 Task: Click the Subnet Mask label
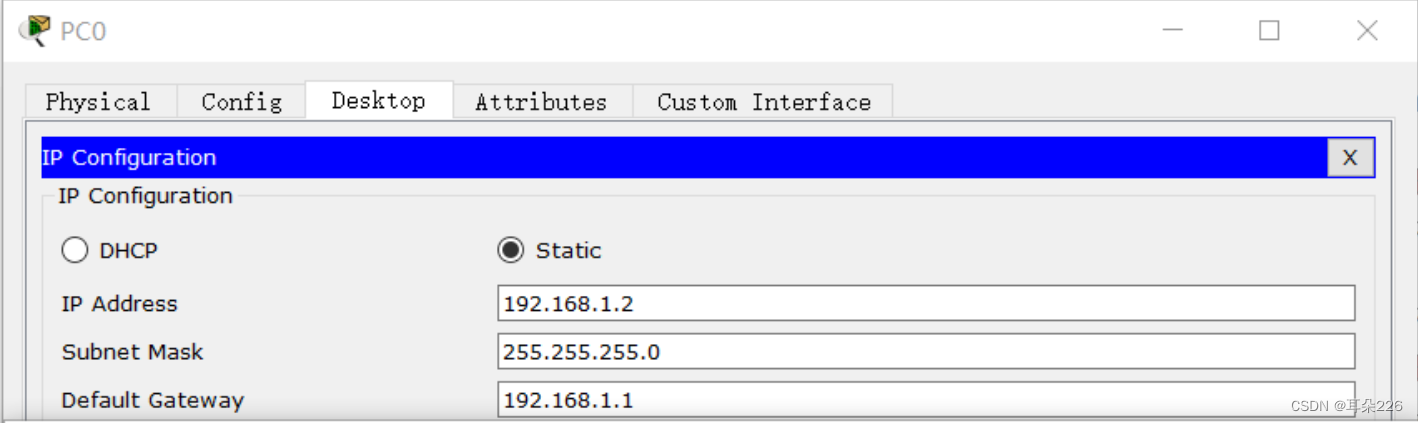click(x=132, y=352)
